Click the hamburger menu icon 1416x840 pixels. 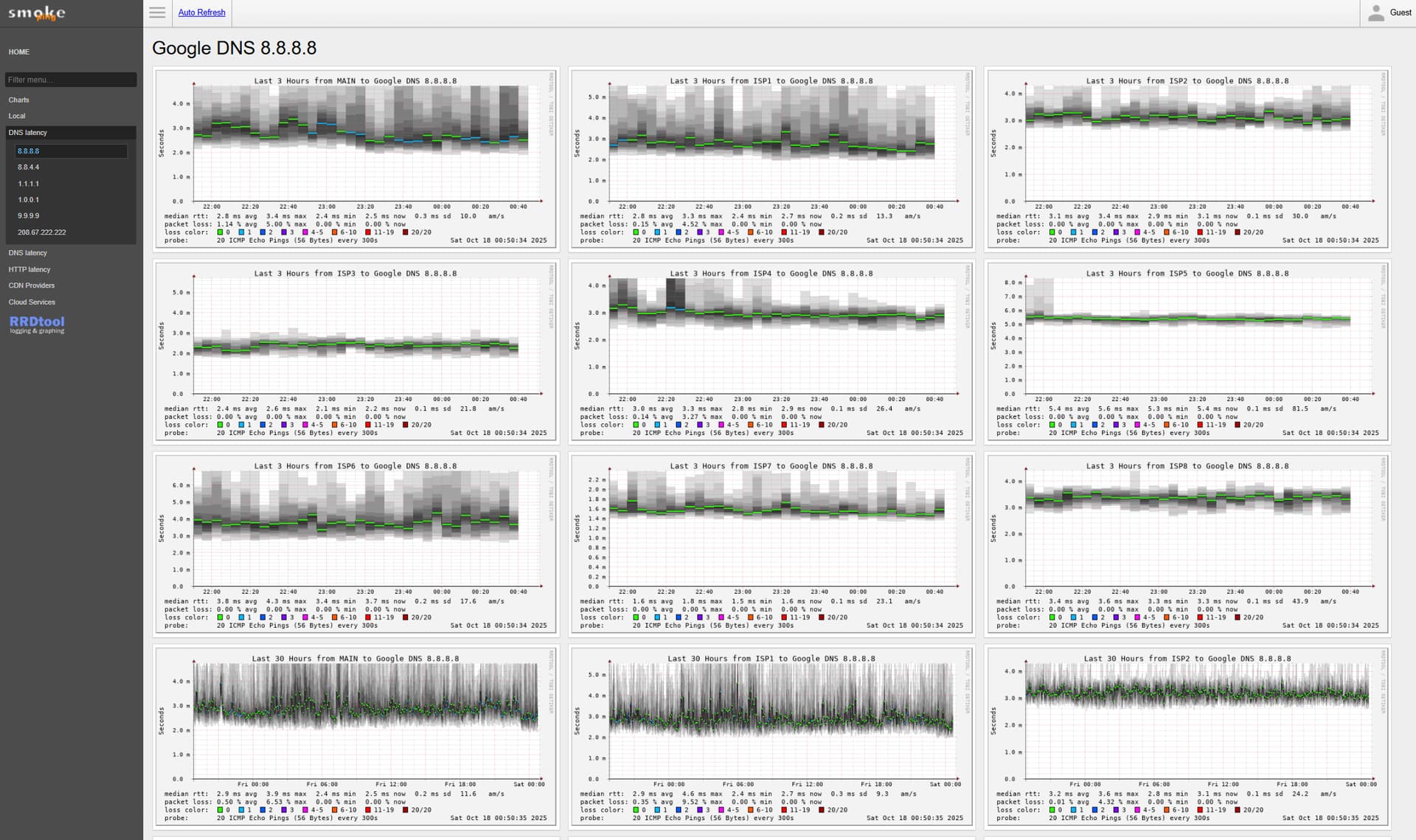pyautogui.click(x=157, y=13)
